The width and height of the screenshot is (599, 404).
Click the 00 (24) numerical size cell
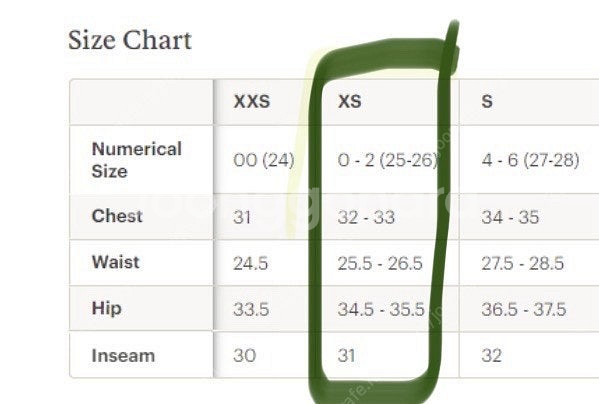pos(264,160)
